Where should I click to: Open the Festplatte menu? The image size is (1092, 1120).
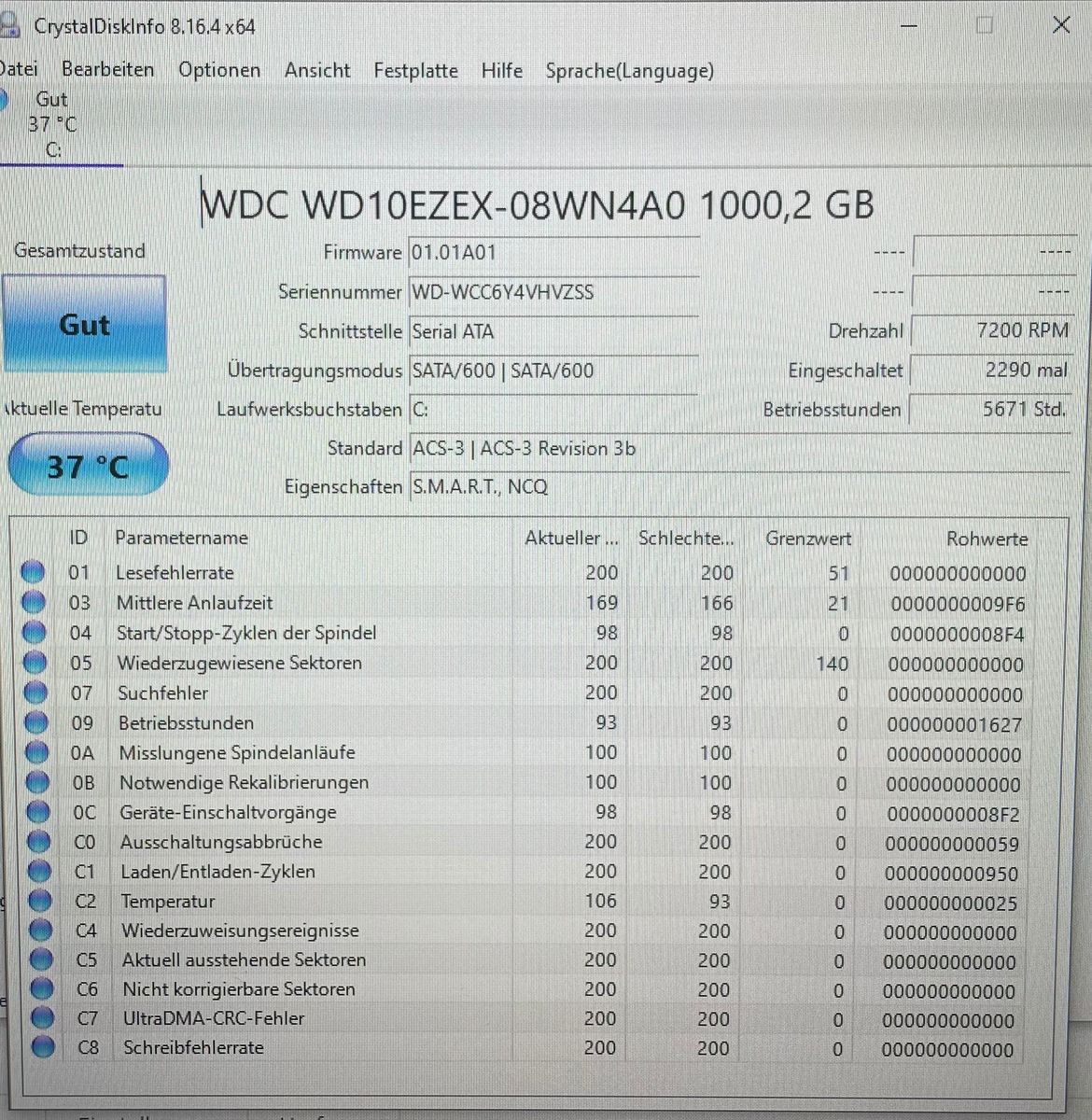415,71
